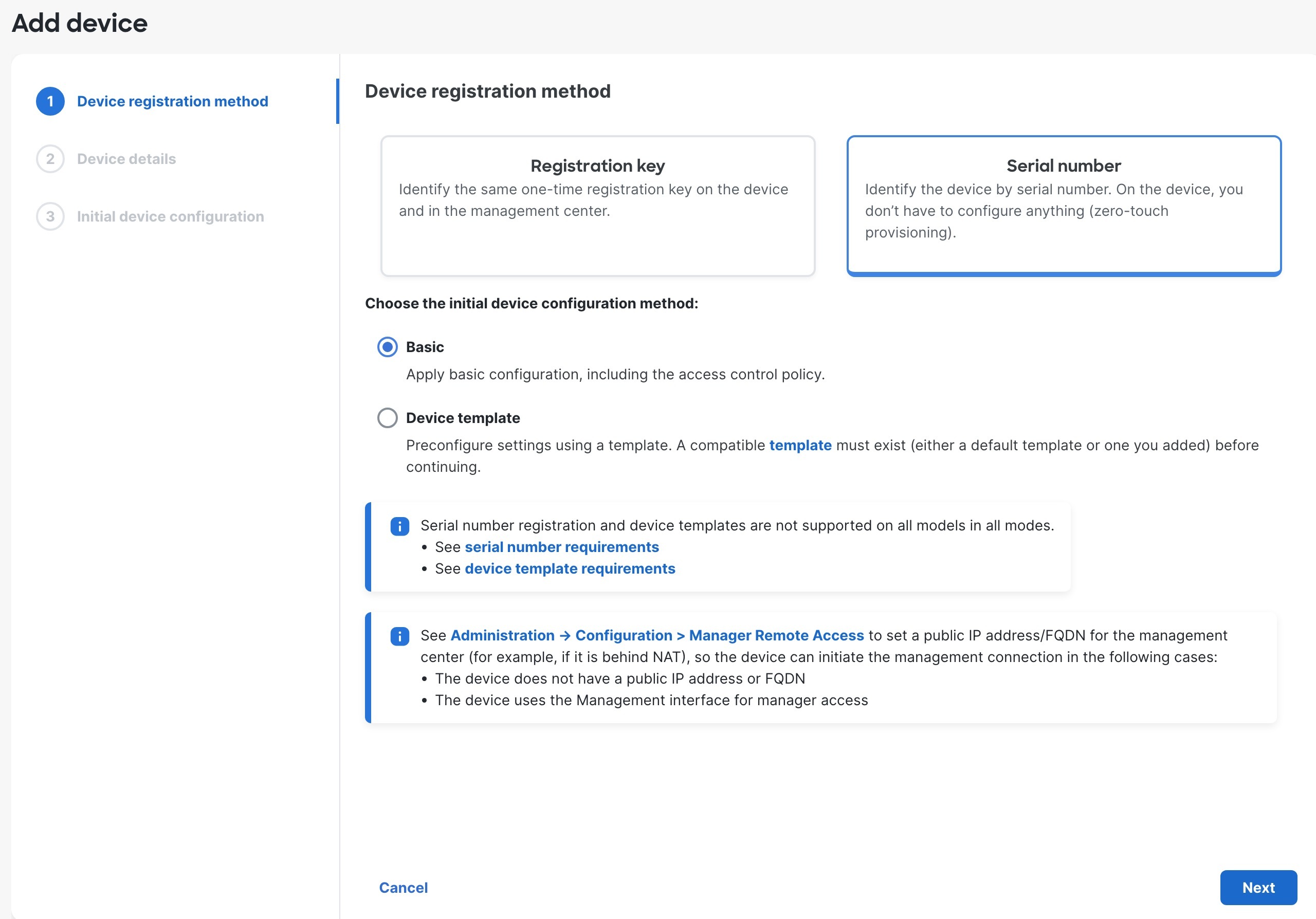Screen dimensions: 1316x919
Task: Click the info icon about serial number support
Action: pos(399,526)
